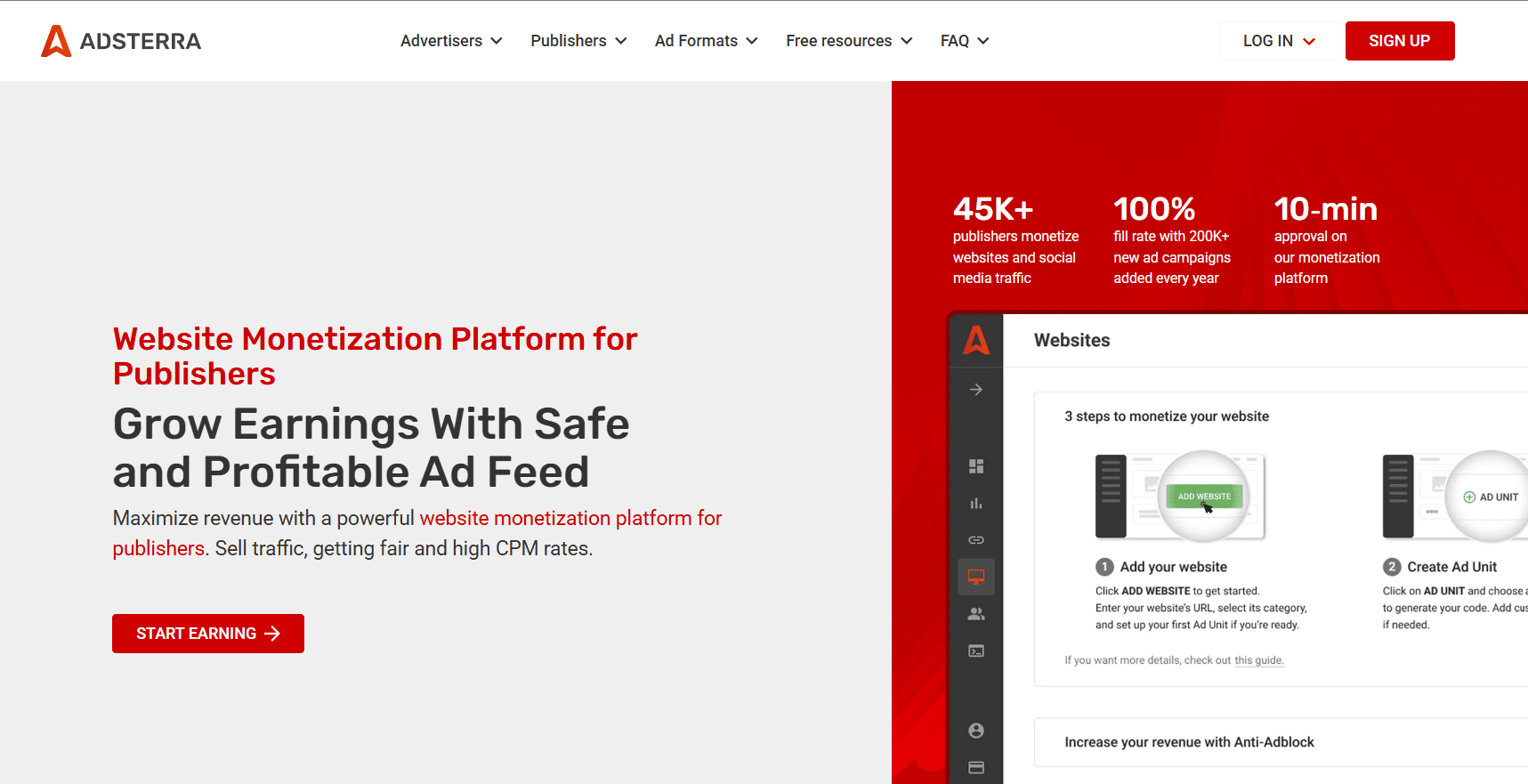Click the '10-min' approval statistic

[x=1326, y=209]
